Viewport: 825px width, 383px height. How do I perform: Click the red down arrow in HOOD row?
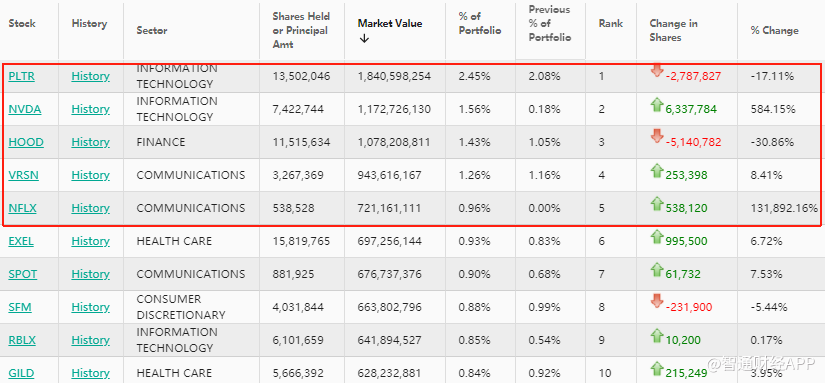click(x=657, y=136)
